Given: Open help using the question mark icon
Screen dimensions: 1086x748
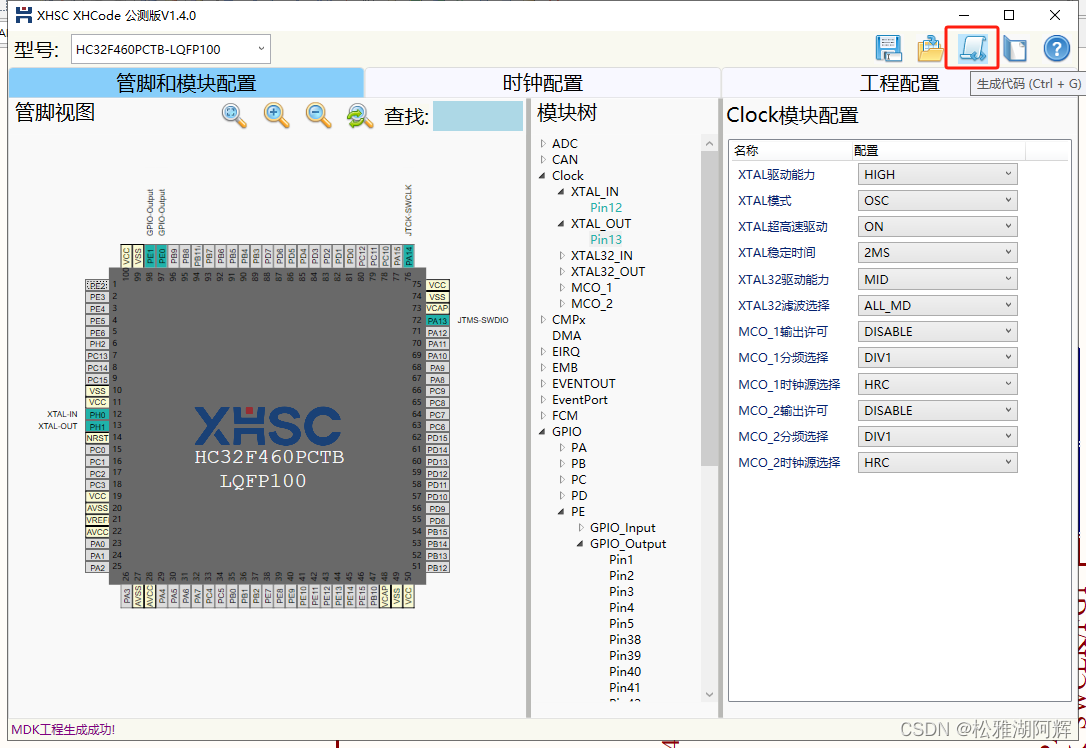Looking at the screenshot, I should 1056,48.
